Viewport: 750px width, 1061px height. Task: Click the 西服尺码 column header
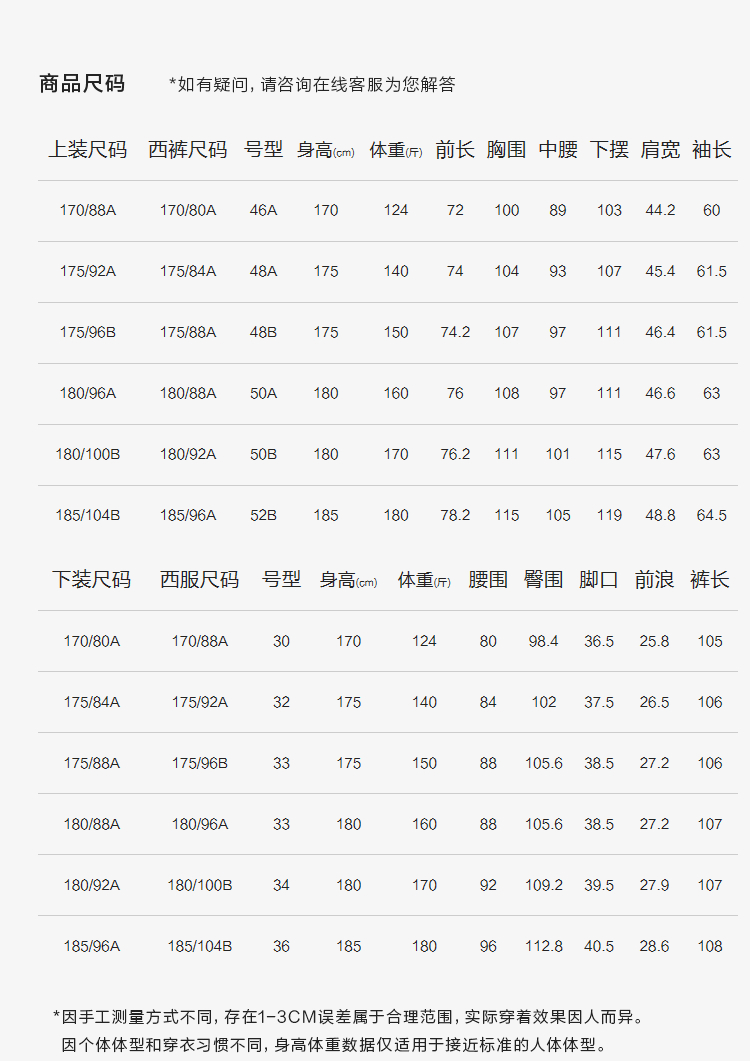(200, 580)
